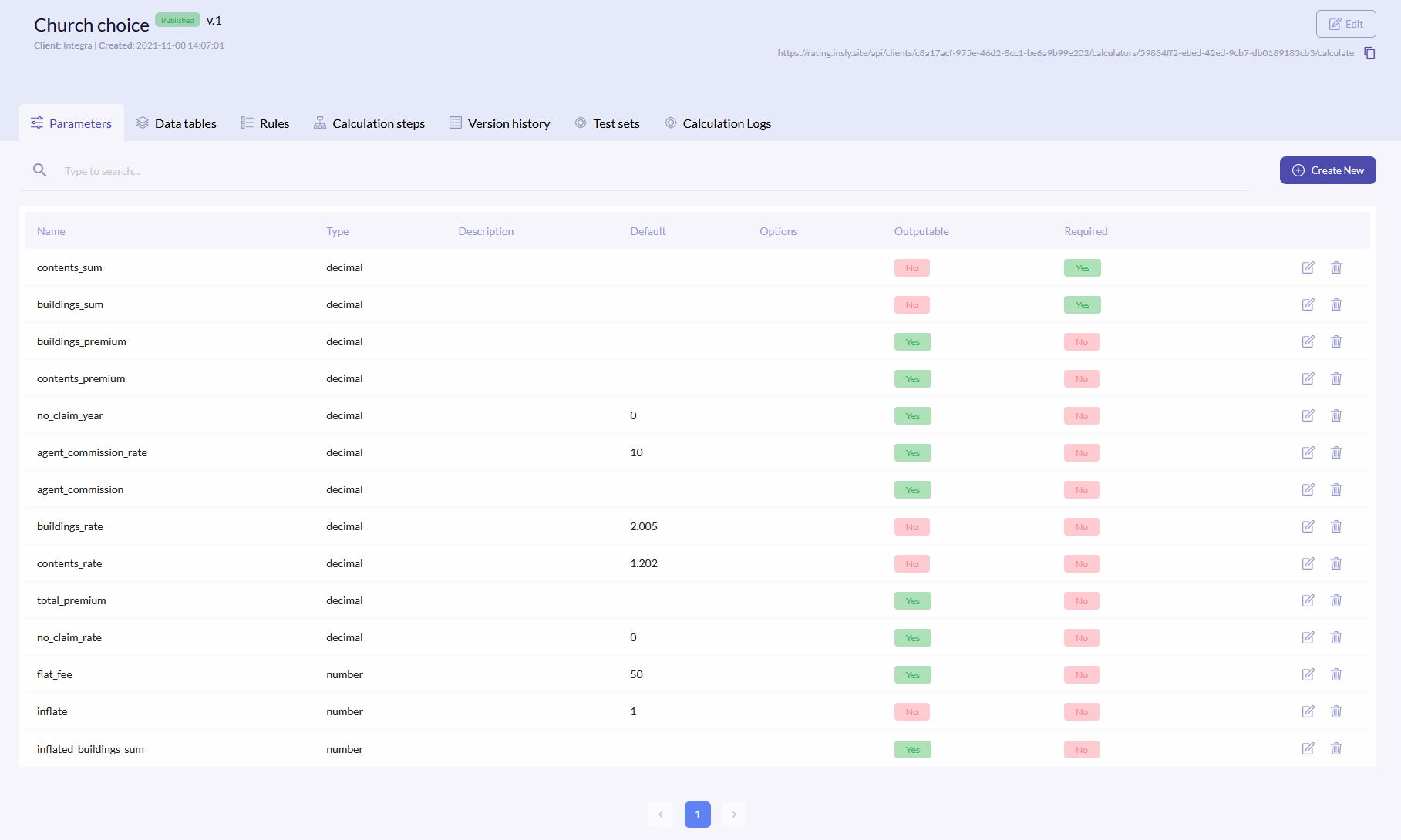Delete the inflate parameter
This screenshot has width=1401, height=840.
pyautogui.click(x=1336, y=711)
